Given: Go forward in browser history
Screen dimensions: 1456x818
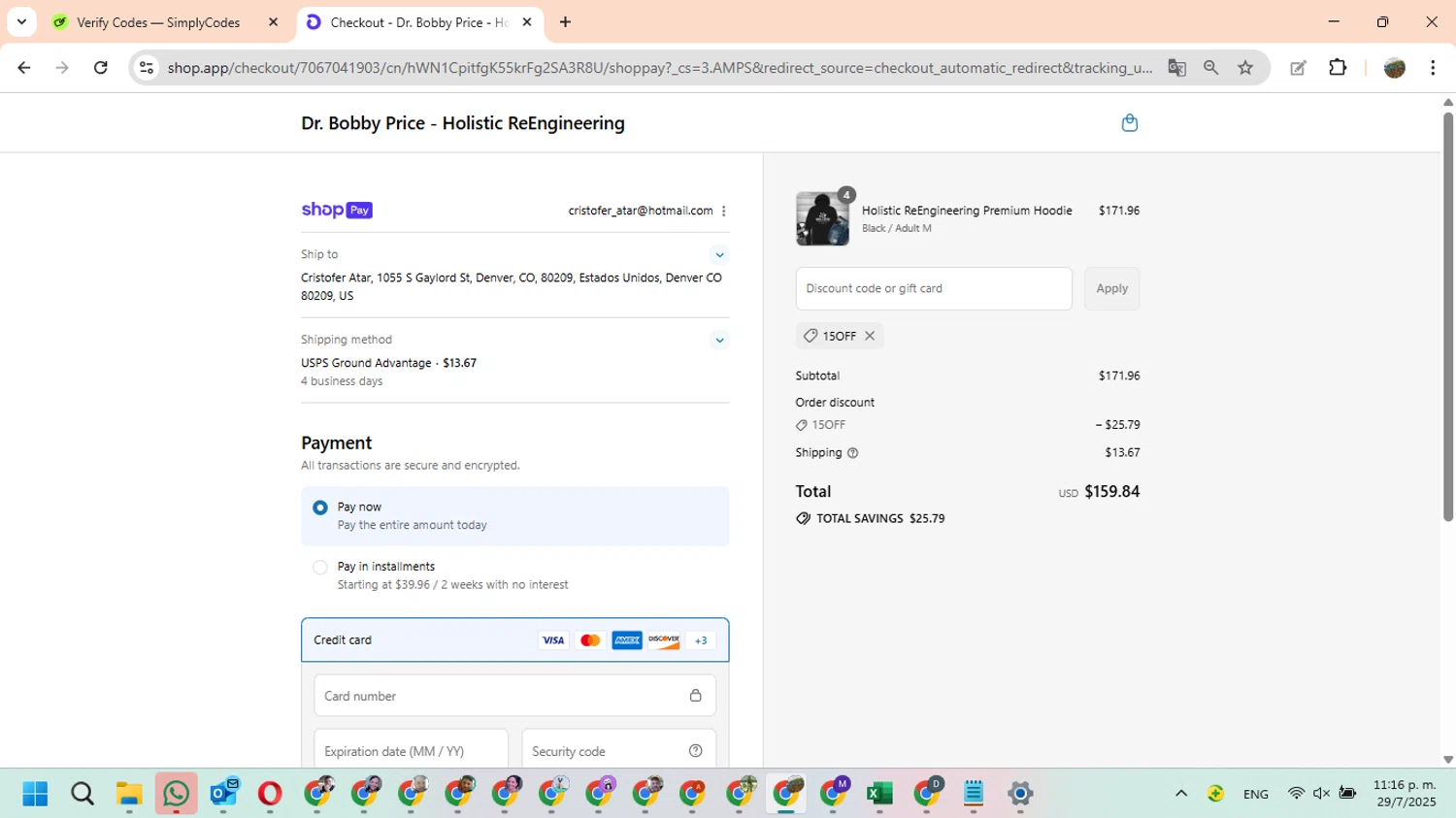Looking at the screenshot, I should coord(62,68).
